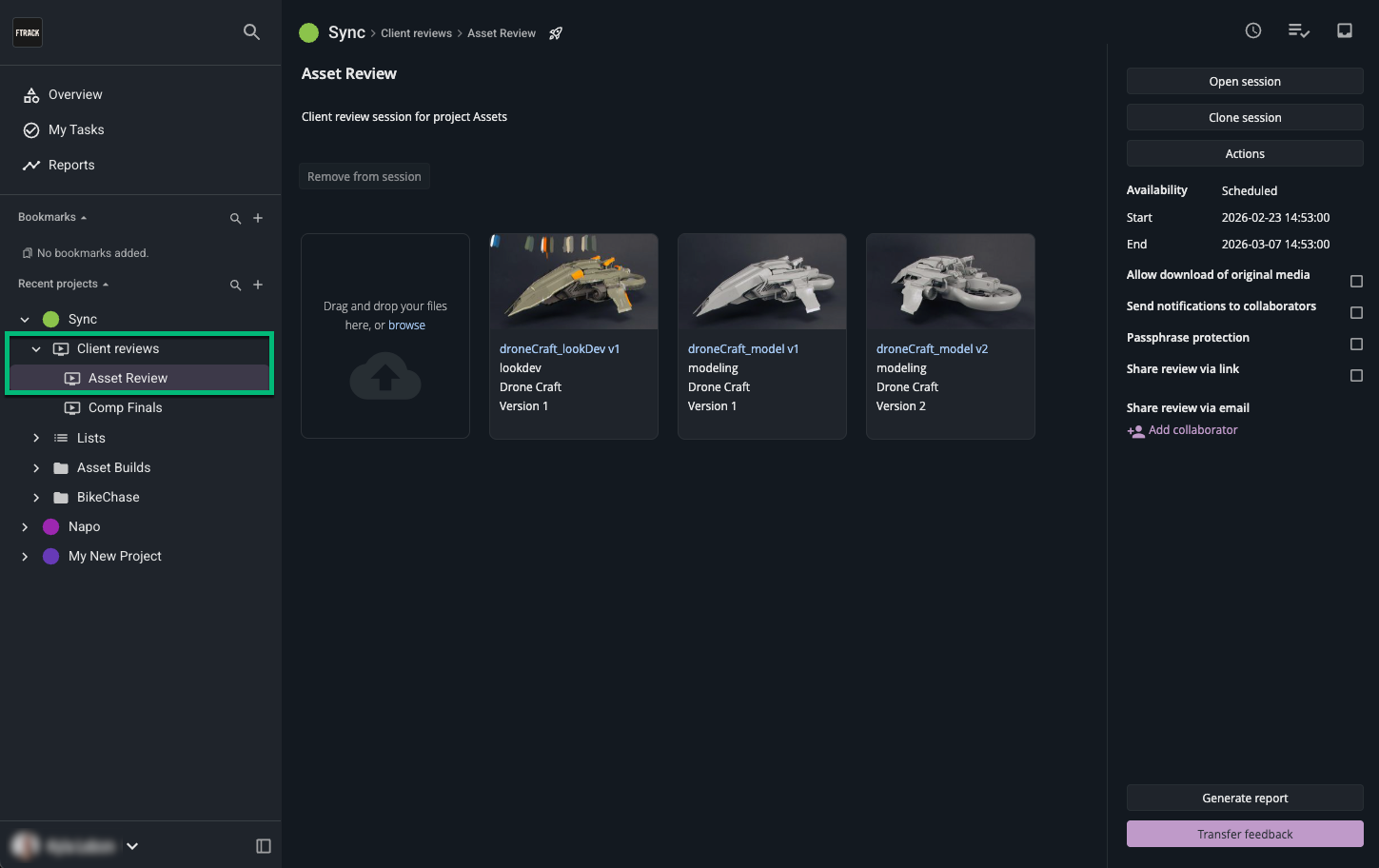Screen dimensions: 1379x868
Task: Select the droneCraft_model v2 thumbnail
Action: coord(950,282)
